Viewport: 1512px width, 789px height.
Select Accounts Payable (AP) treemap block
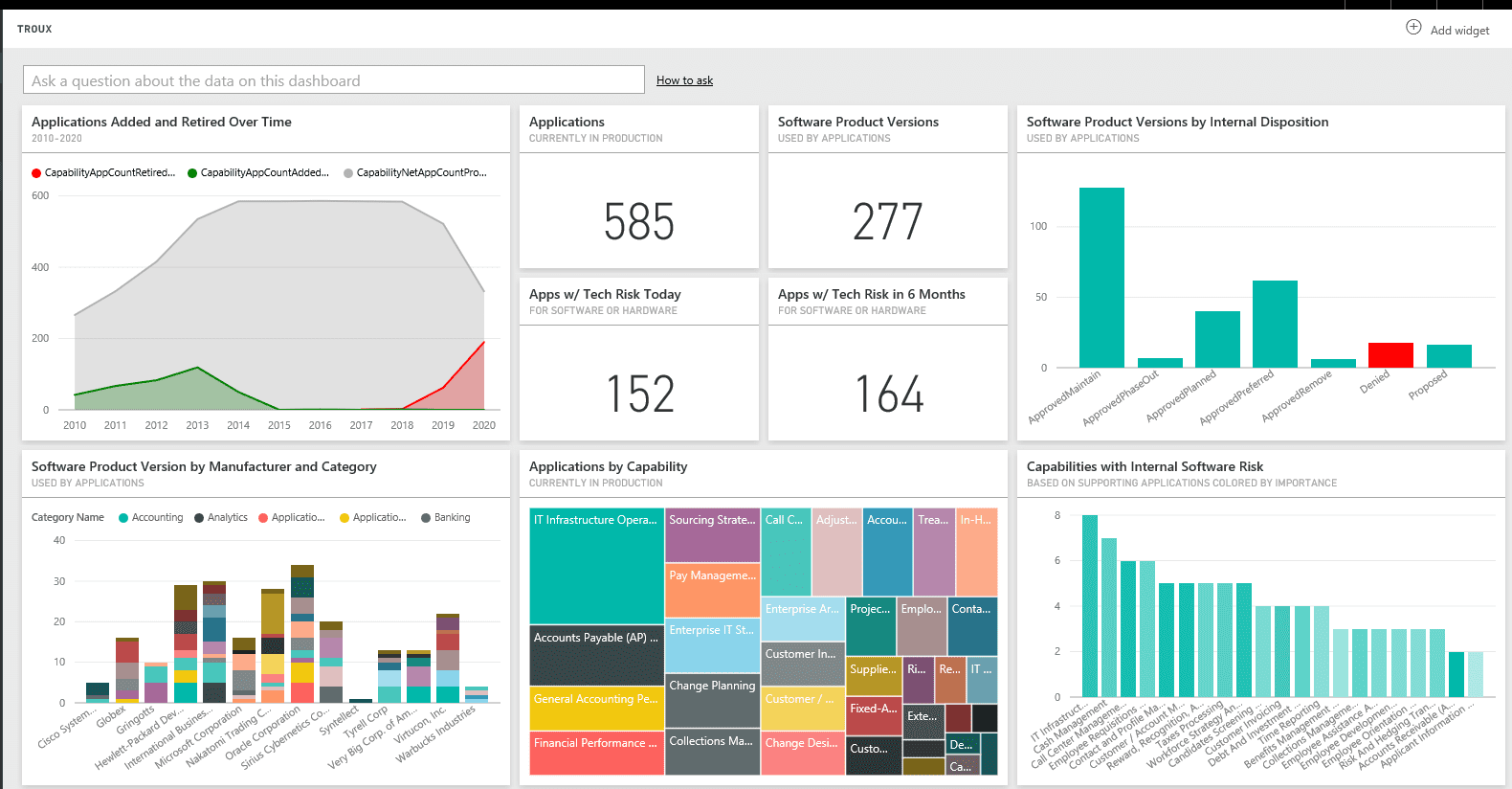596,656
